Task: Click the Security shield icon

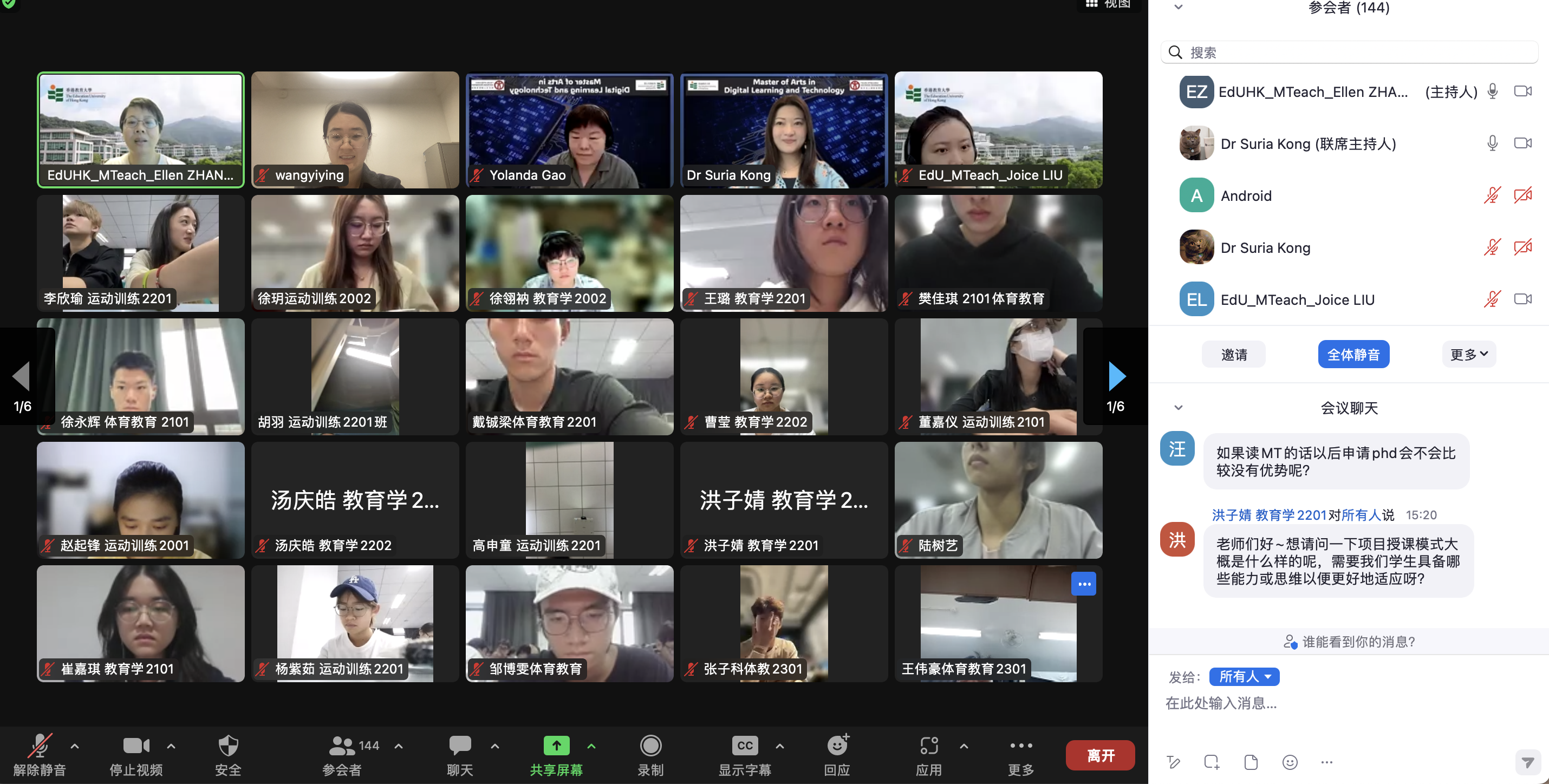Action: (x=228, y=746)
